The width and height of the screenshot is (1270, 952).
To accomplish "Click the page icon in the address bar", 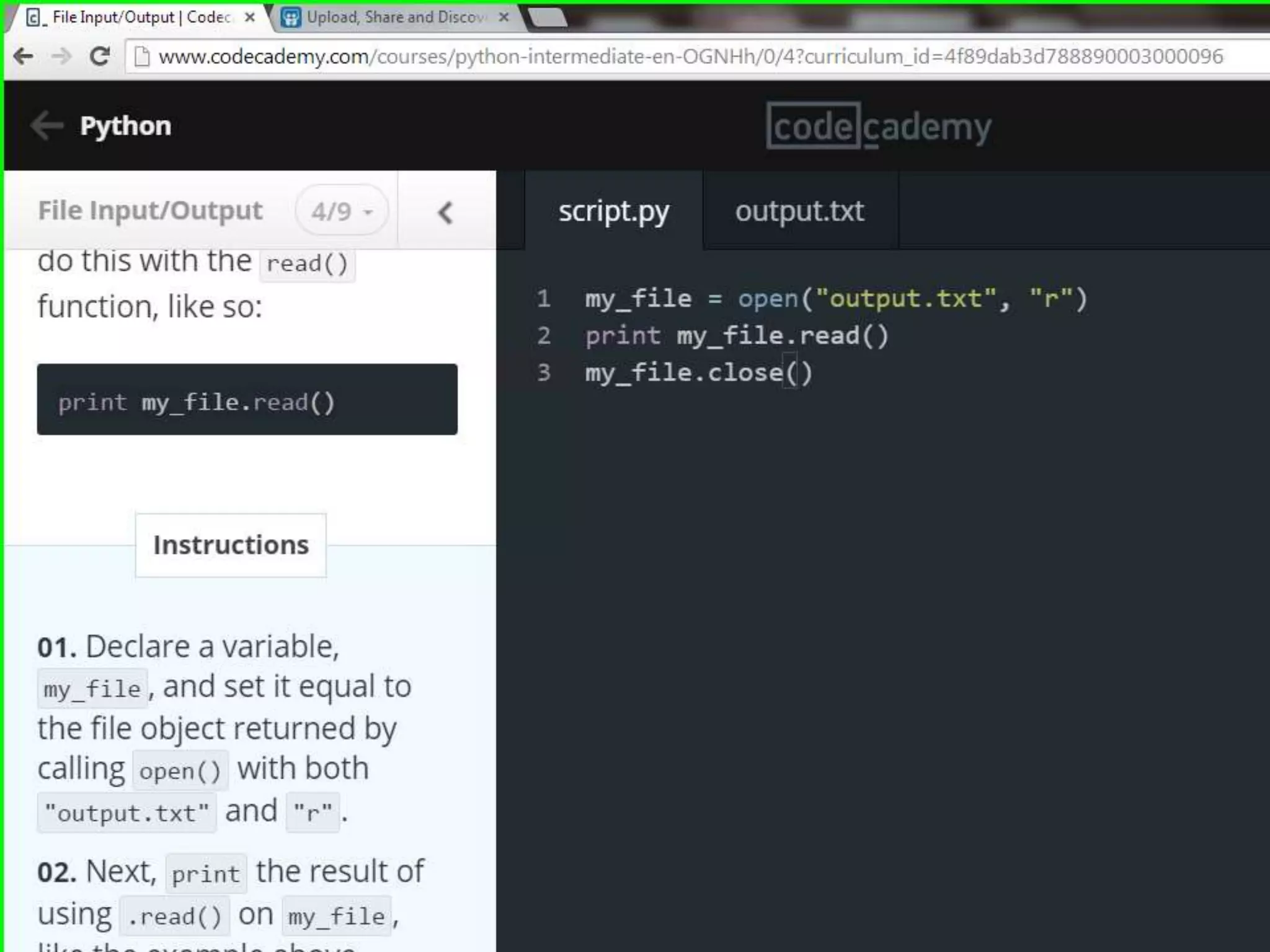I will [142, 56].
